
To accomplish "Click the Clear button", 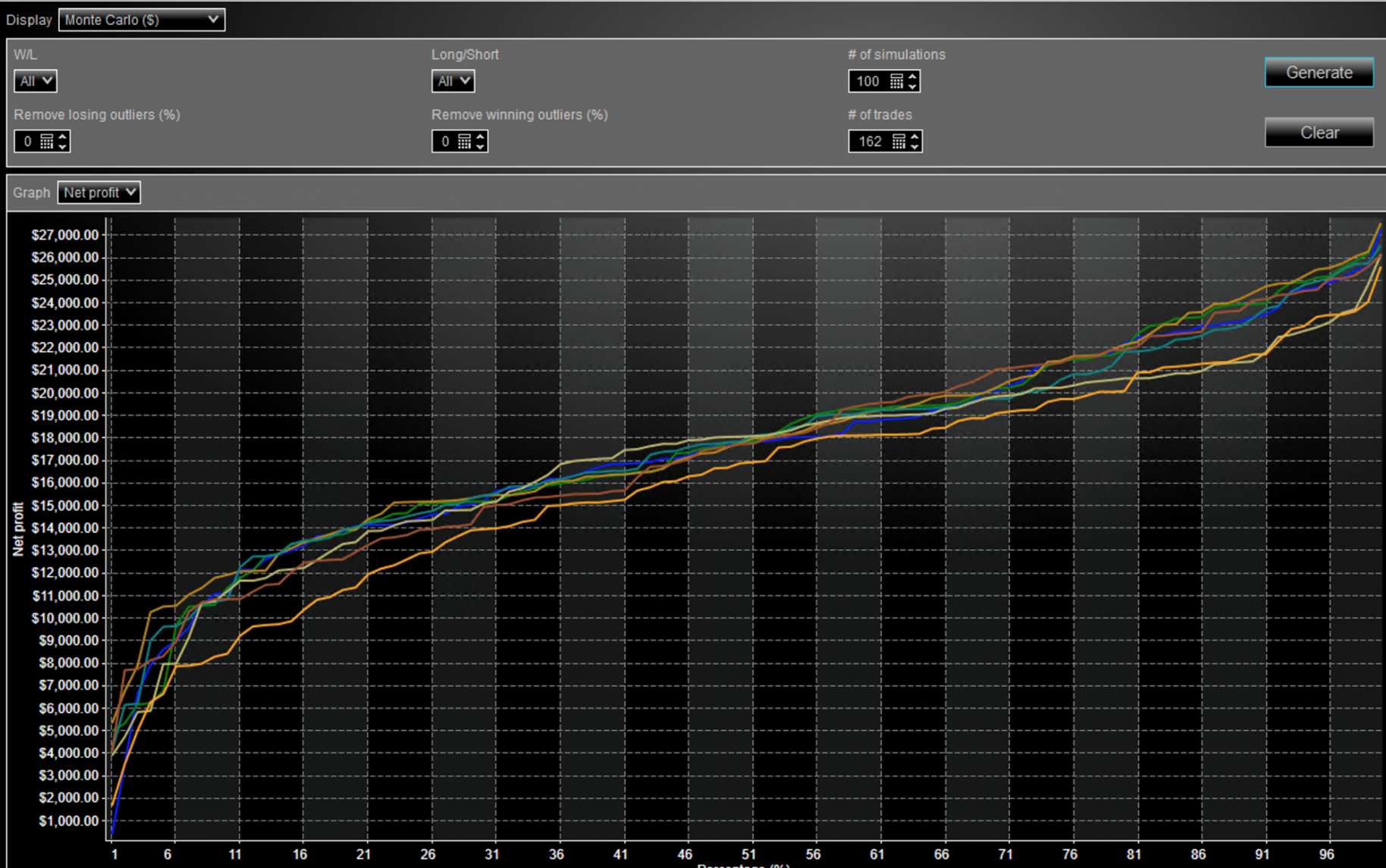I will pos(1319,133).
